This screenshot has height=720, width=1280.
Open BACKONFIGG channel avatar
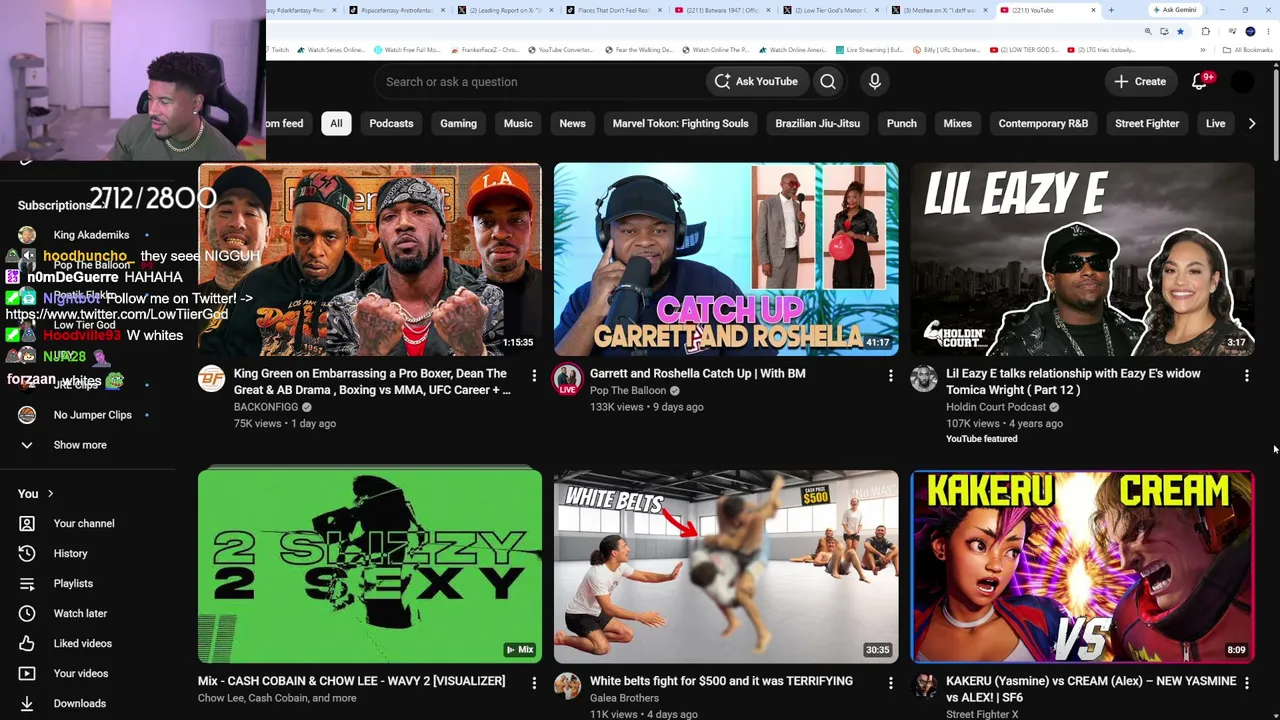(x=211, y=379)
